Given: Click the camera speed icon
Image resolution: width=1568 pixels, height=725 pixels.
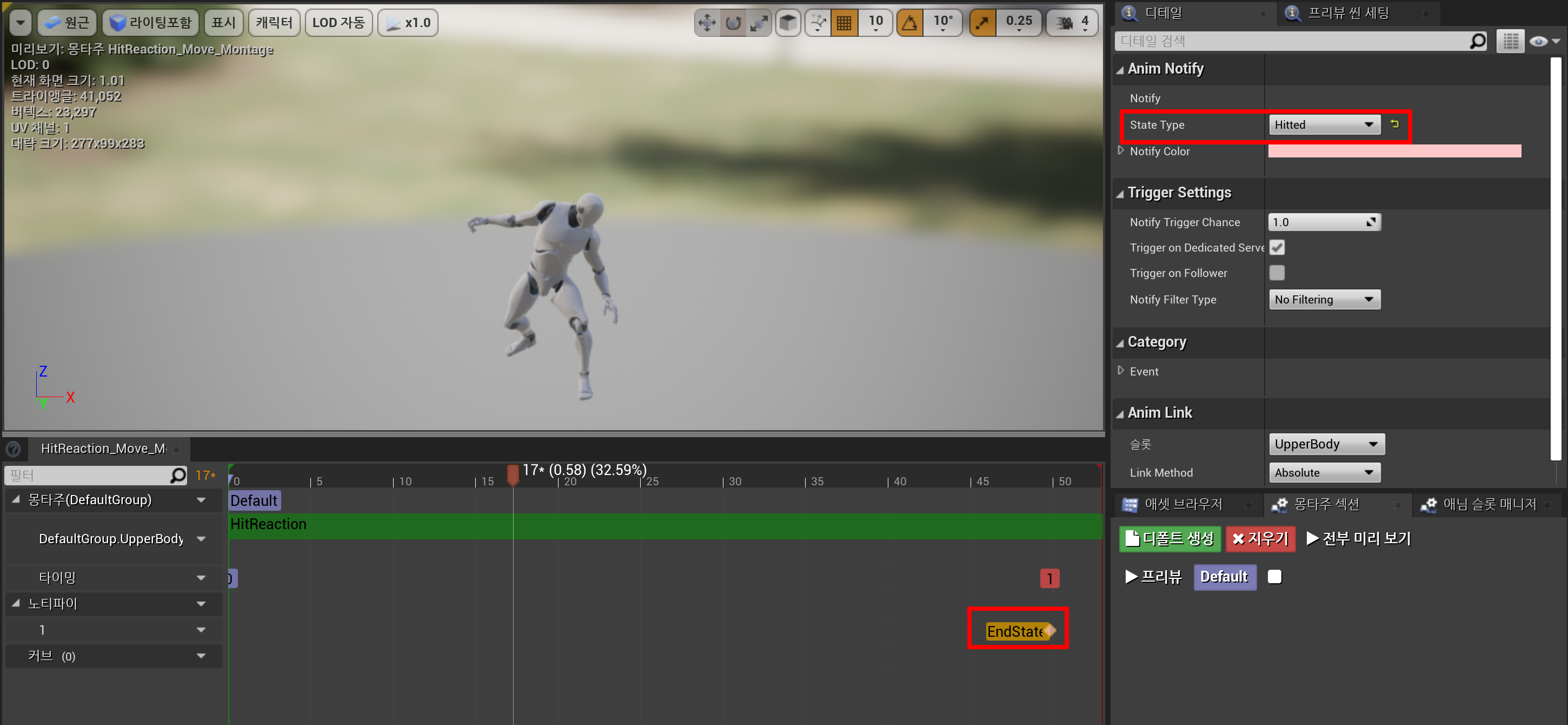Looking at the screenshot, I should (1064, 23).
